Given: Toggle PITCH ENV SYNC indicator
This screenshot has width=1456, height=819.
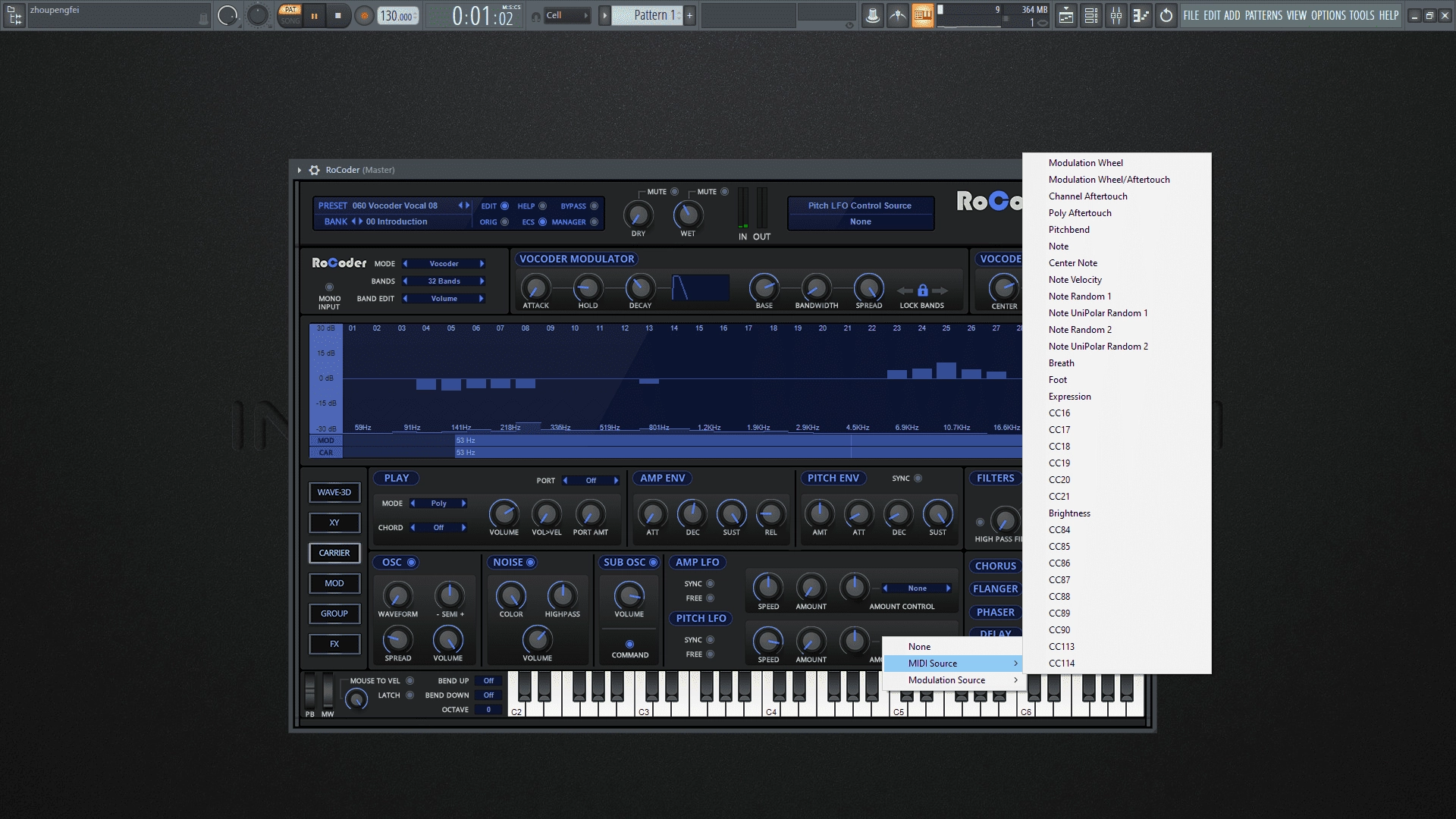Looking at the screenshot, I should [918, 479].
